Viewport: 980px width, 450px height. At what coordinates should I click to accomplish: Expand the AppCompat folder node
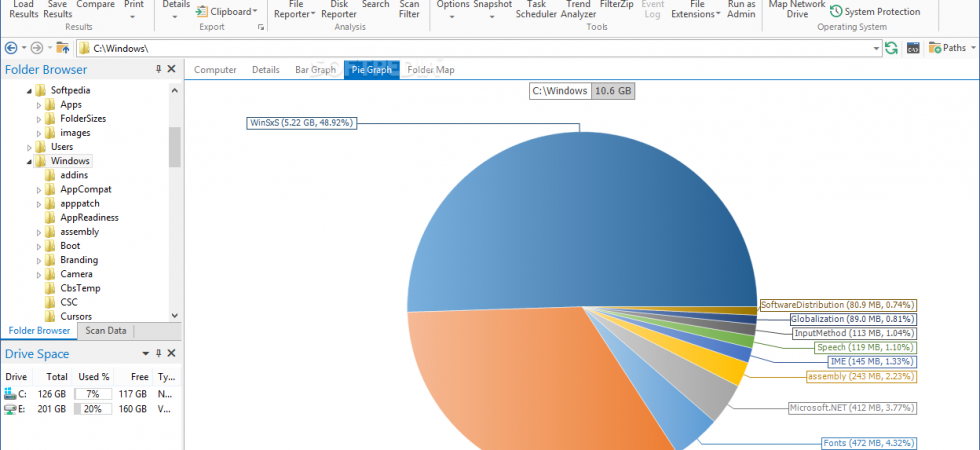(39, 189)
